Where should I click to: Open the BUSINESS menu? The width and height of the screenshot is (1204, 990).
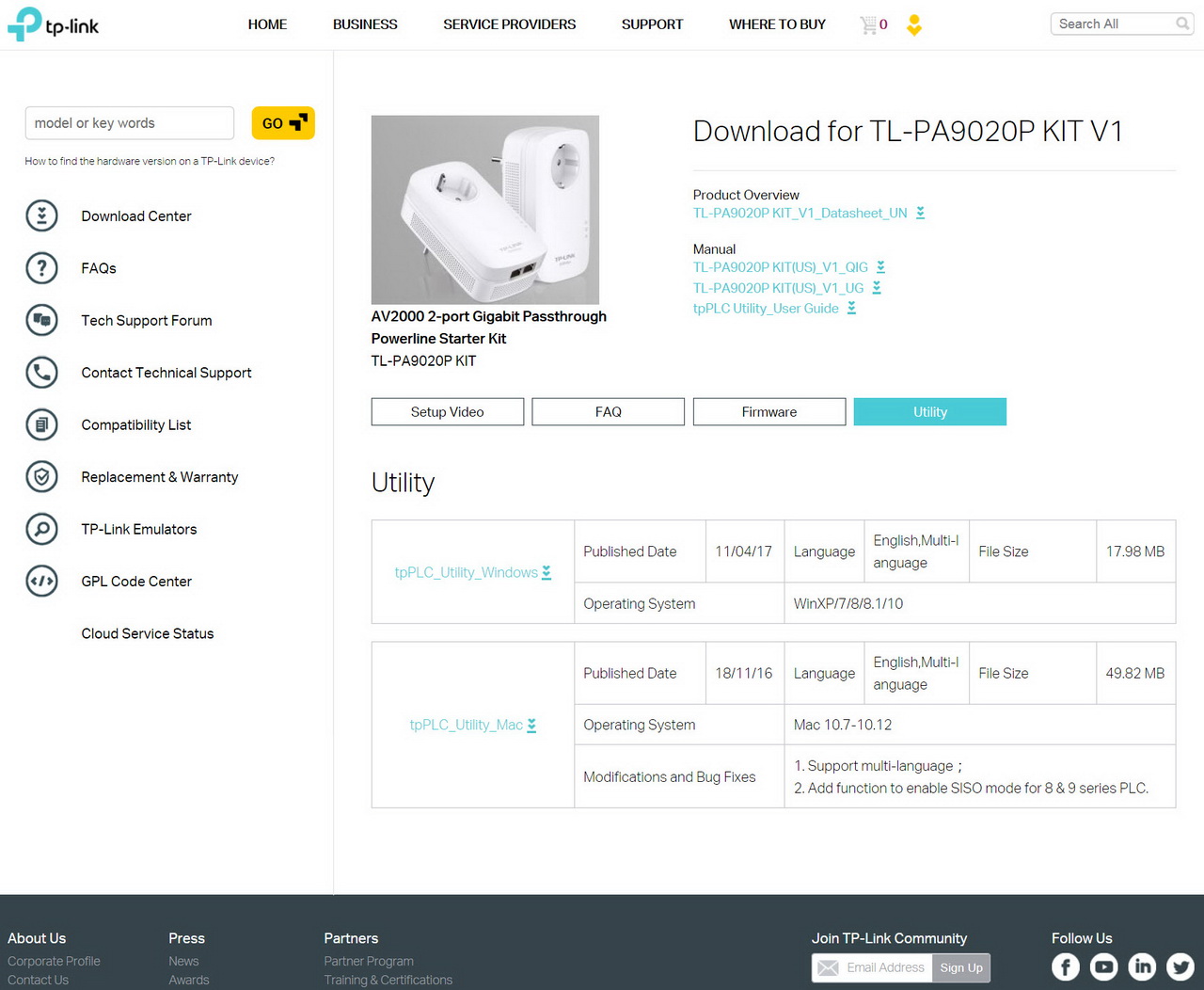pos(365,24)
